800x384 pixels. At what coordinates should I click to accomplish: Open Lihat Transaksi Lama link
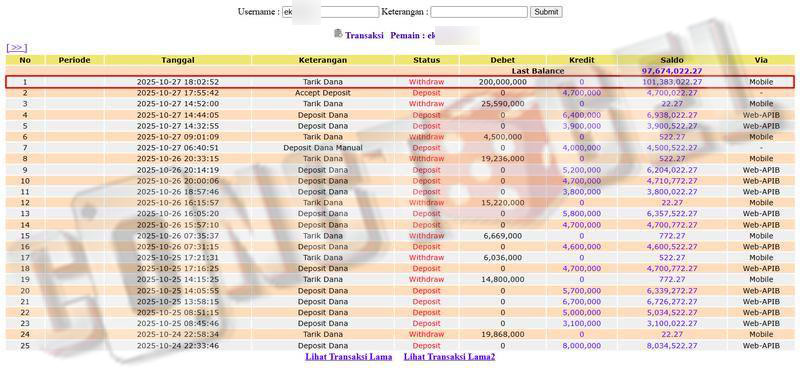(348, 357)
